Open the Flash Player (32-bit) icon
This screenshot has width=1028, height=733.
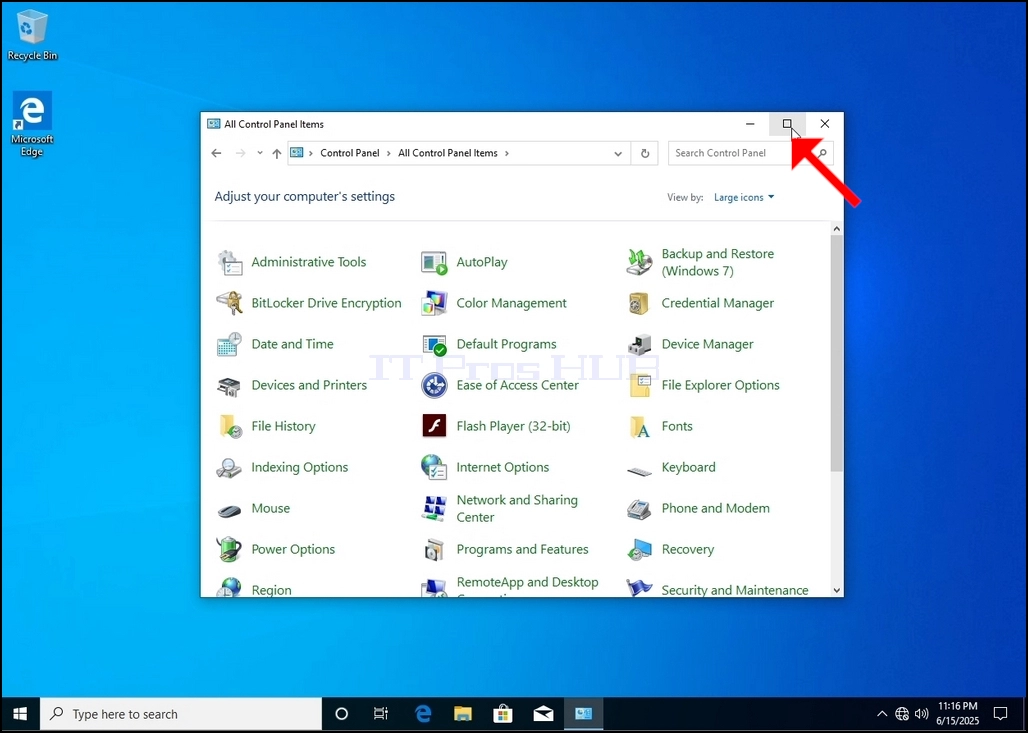pyautogui.click(x=434, y=426)
